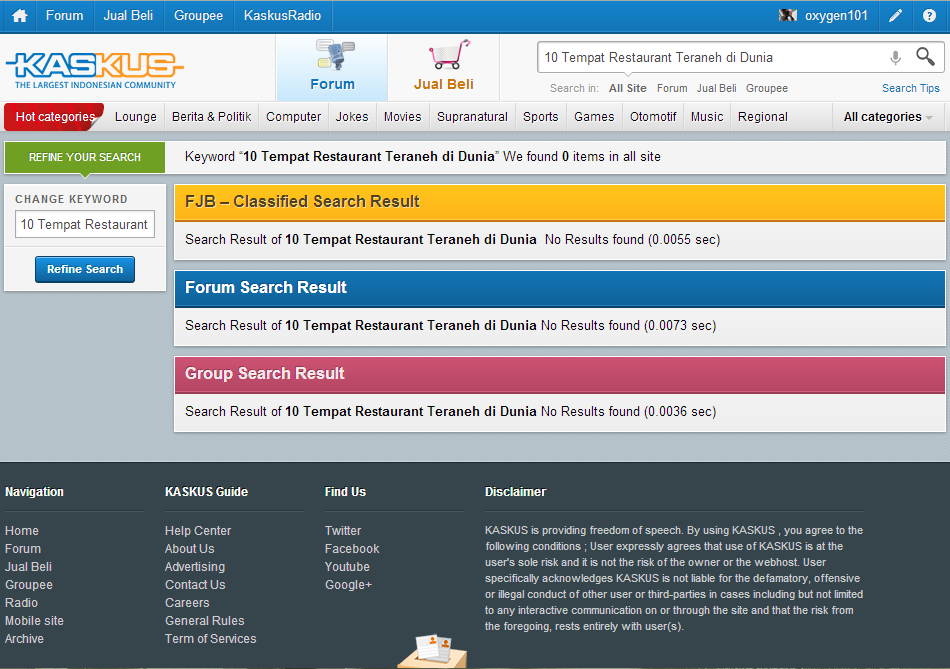950x669 pixels.
Task: Open the Careers link
Action: click(x=187, y=603)
